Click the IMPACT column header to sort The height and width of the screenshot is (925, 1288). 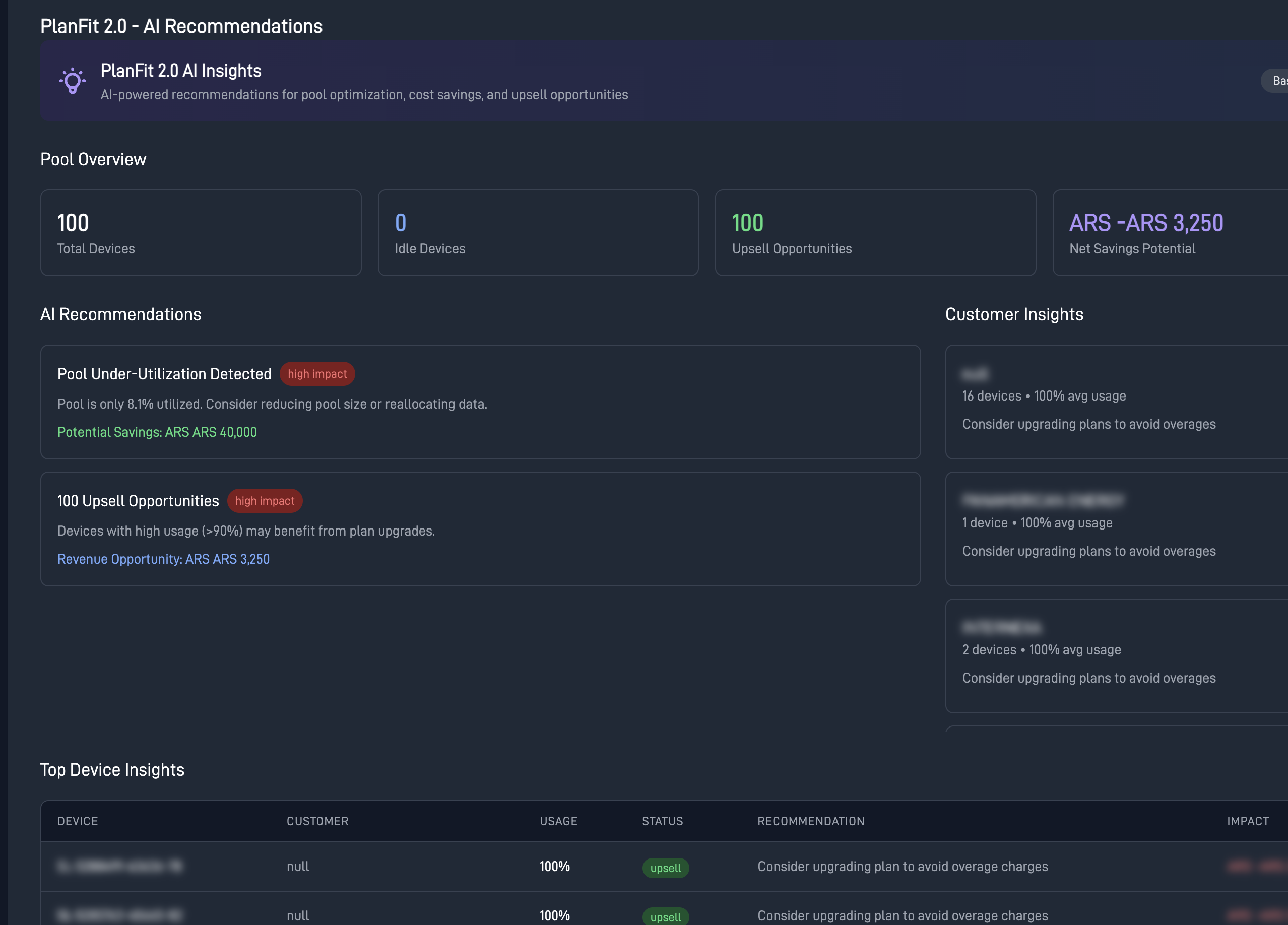[x=1248, y=821]
